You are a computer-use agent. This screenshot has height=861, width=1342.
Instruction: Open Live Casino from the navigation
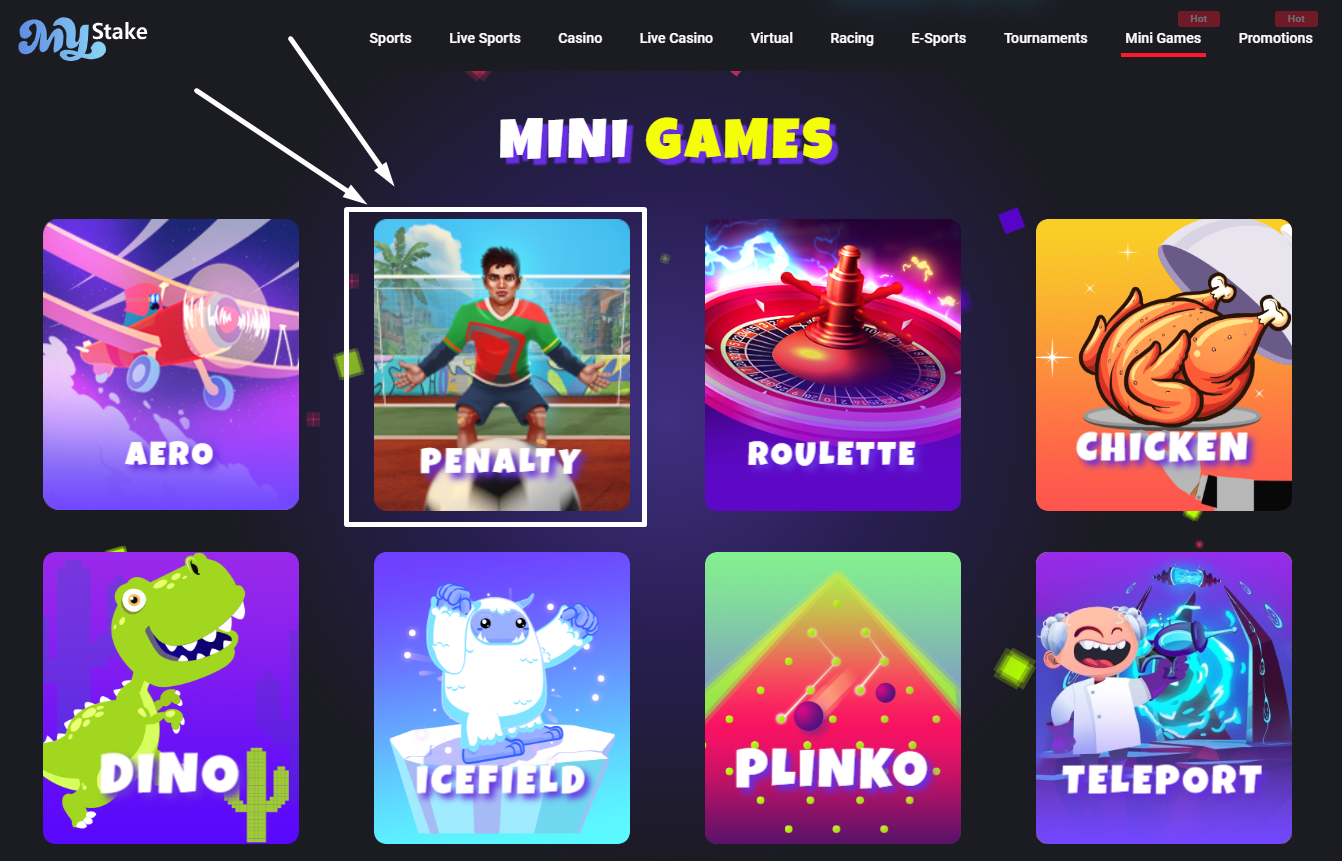pos(676,38)
